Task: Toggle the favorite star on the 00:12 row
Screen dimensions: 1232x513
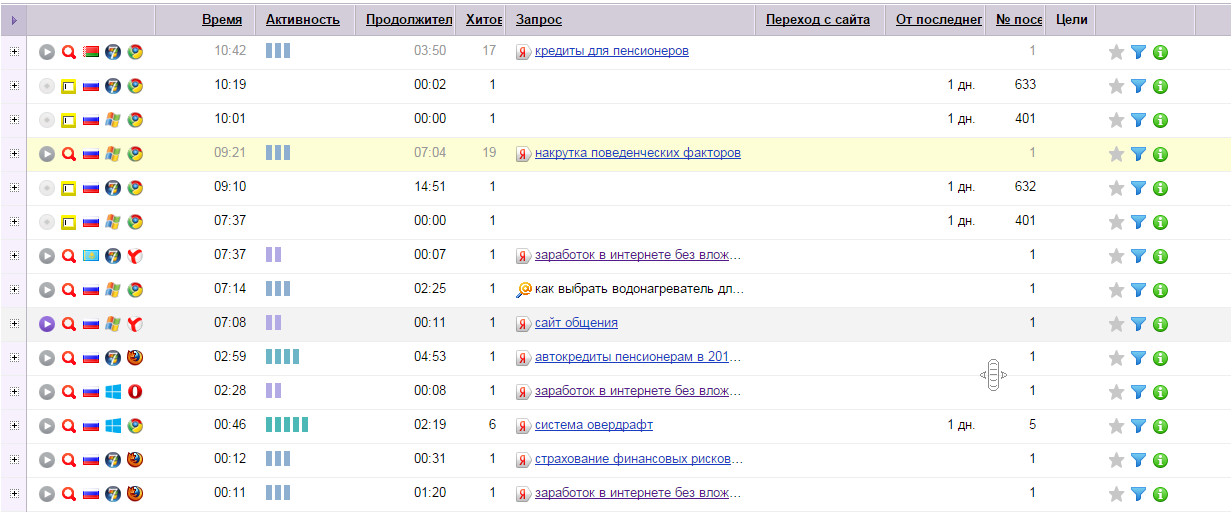Action: pos(1117,460)
